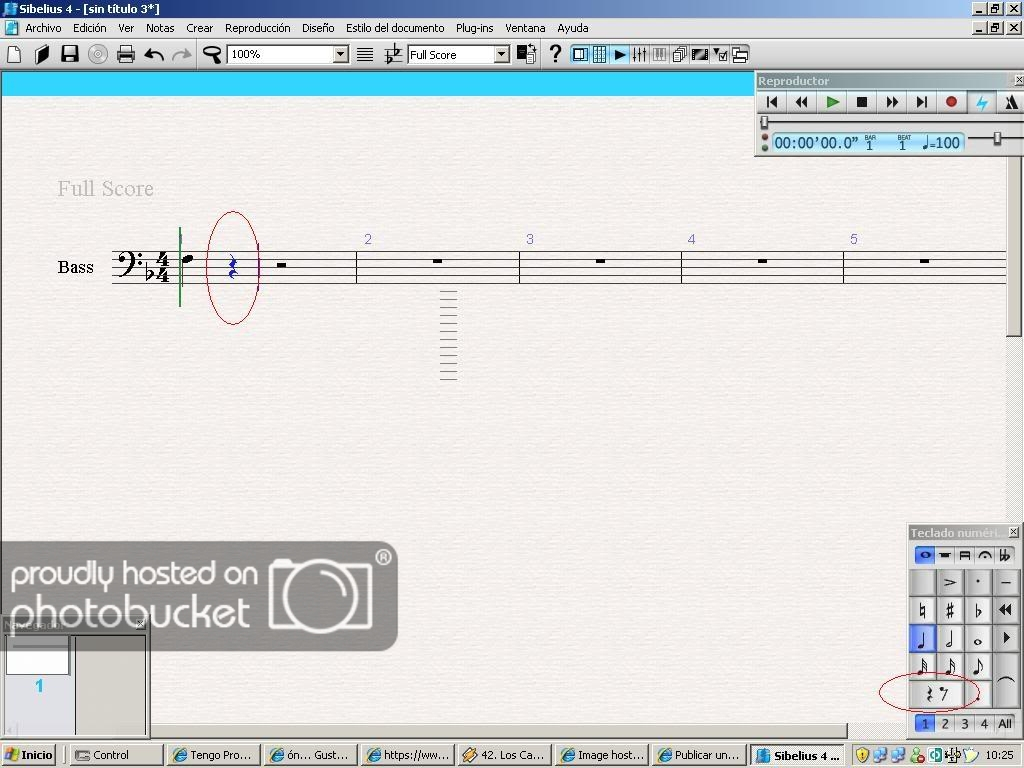Click the tempo slider handle
The height and width of the screenshot is (768, 1024).
coord(997,138)
